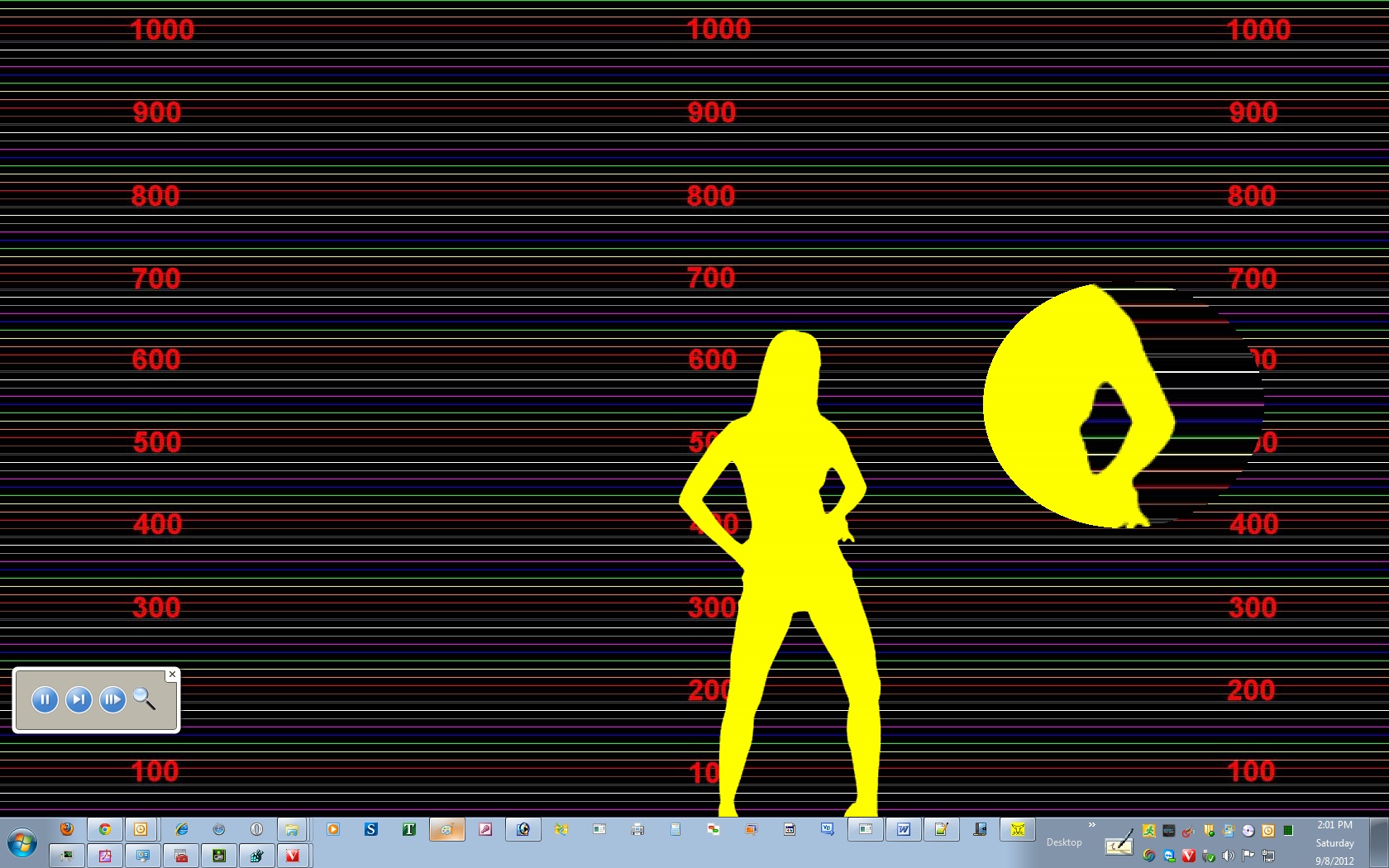The image size is (1389, 868).
Task: Pause playback in the floating control panel
Action: click(45, 700)
